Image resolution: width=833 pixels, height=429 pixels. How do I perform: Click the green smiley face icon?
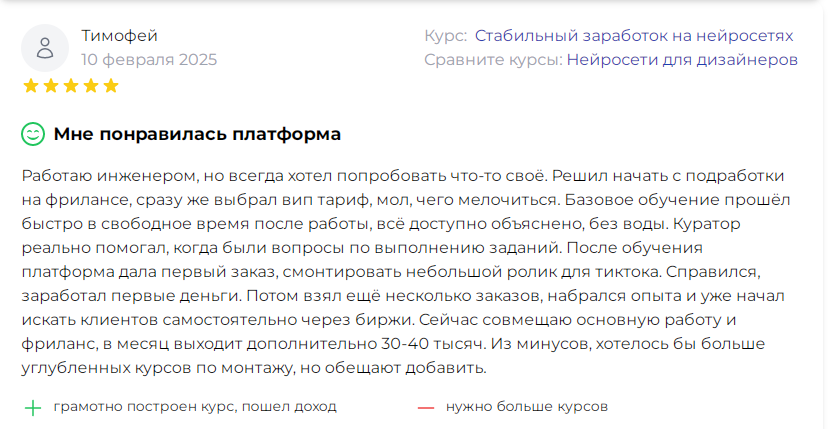coord(33,134)
